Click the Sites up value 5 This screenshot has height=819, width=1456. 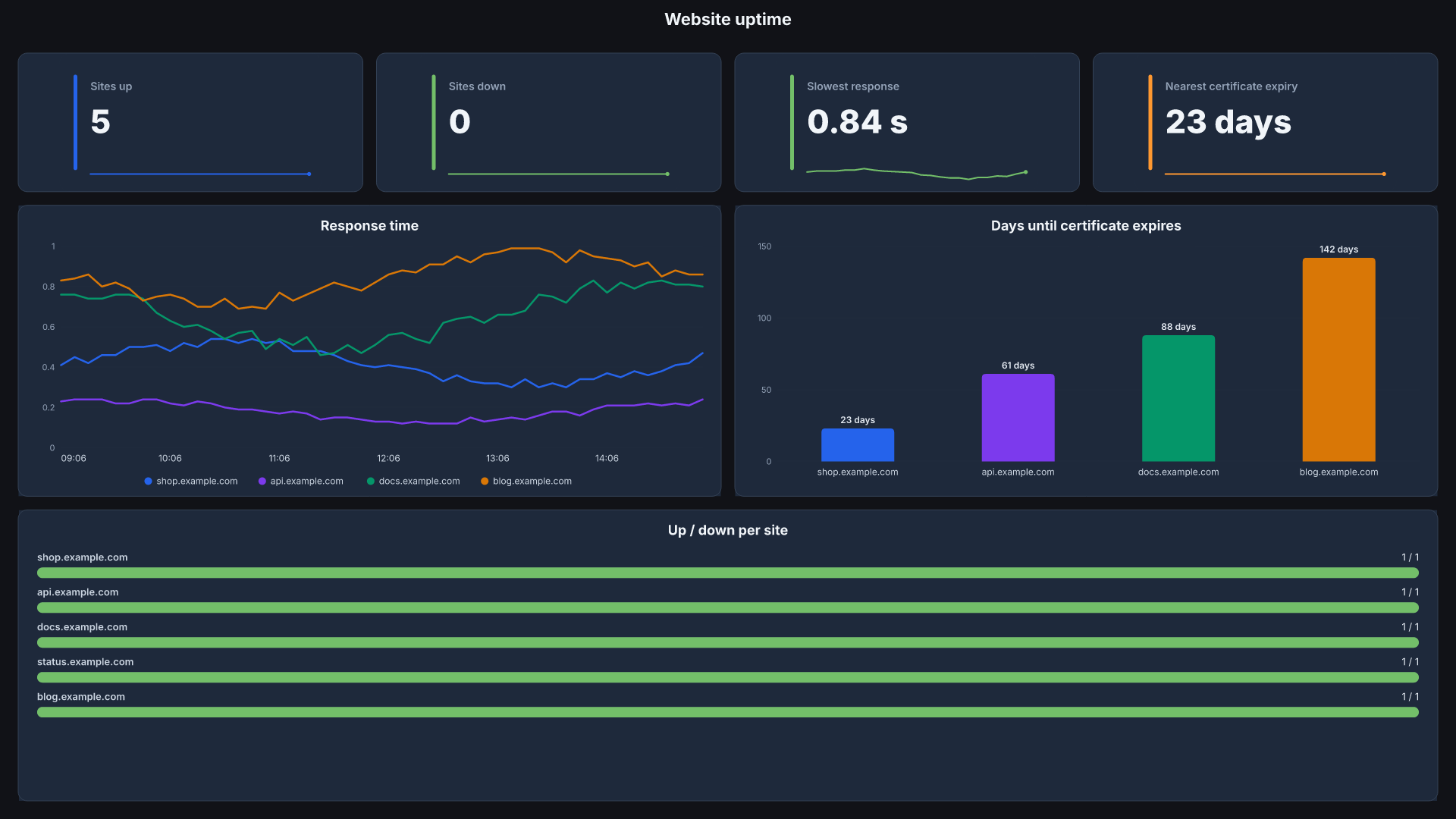[100, 122]
